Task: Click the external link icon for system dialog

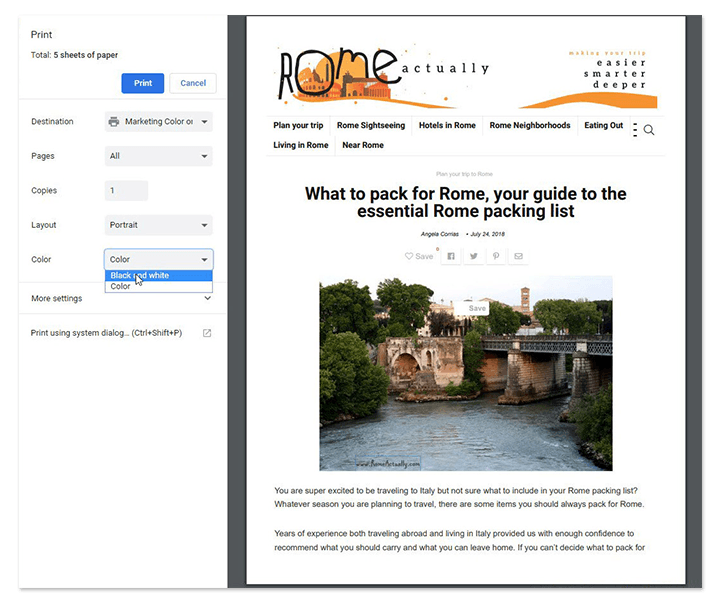Action: point(207,333)
